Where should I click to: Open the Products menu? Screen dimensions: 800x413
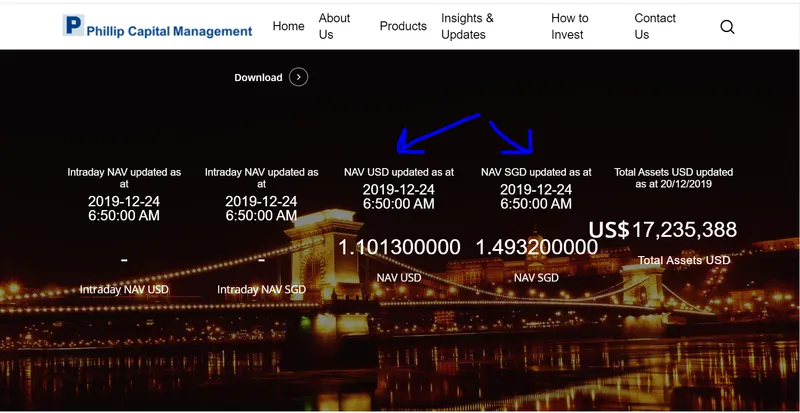(x=403, y=26)
